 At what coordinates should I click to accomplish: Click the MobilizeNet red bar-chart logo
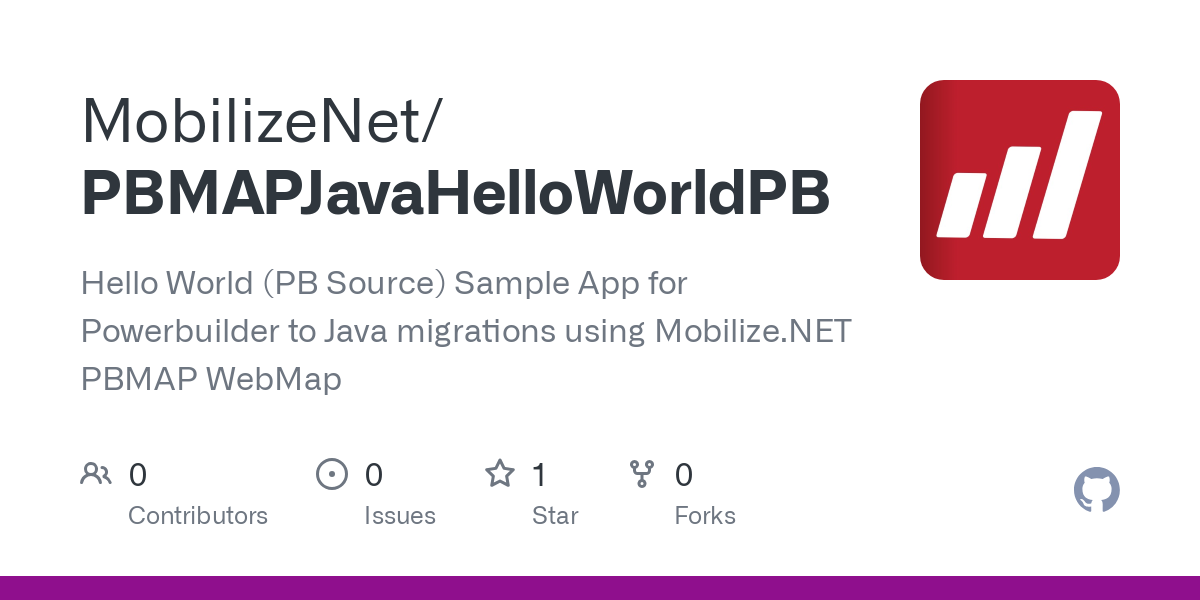pyautogui.click(x=1019, y=179)
